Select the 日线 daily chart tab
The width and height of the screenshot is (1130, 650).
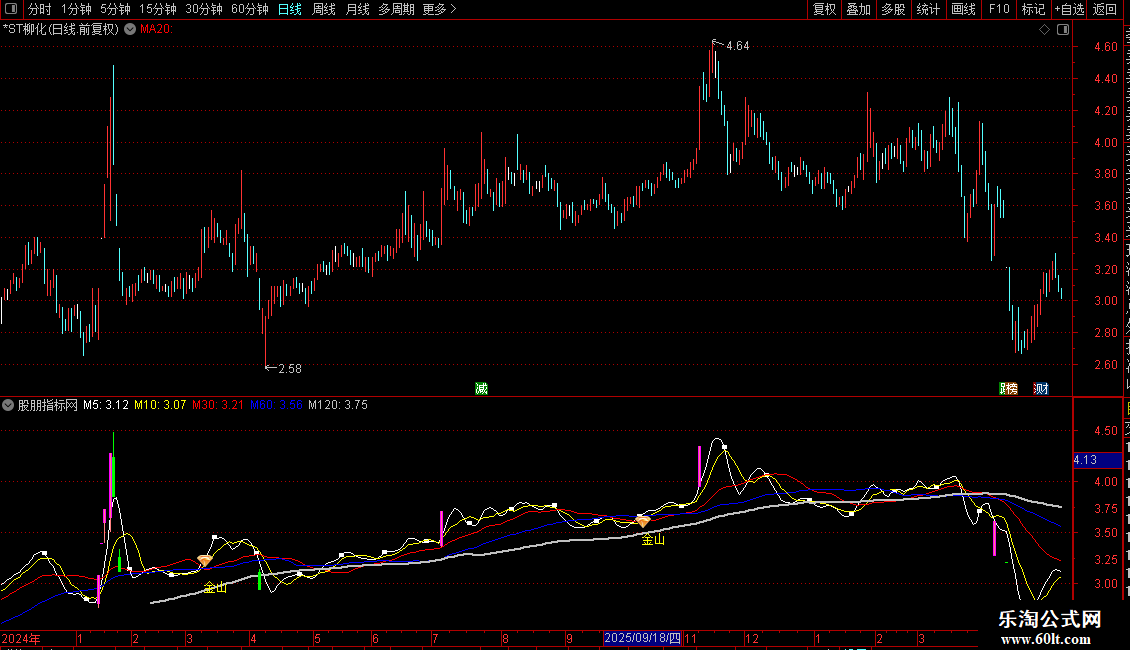click(x=290, y=9)
